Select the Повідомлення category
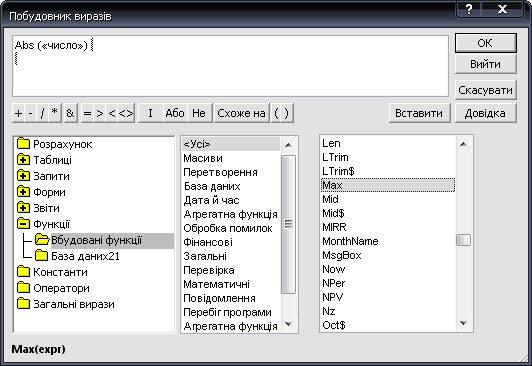532x366 pixels. [231, 298]
